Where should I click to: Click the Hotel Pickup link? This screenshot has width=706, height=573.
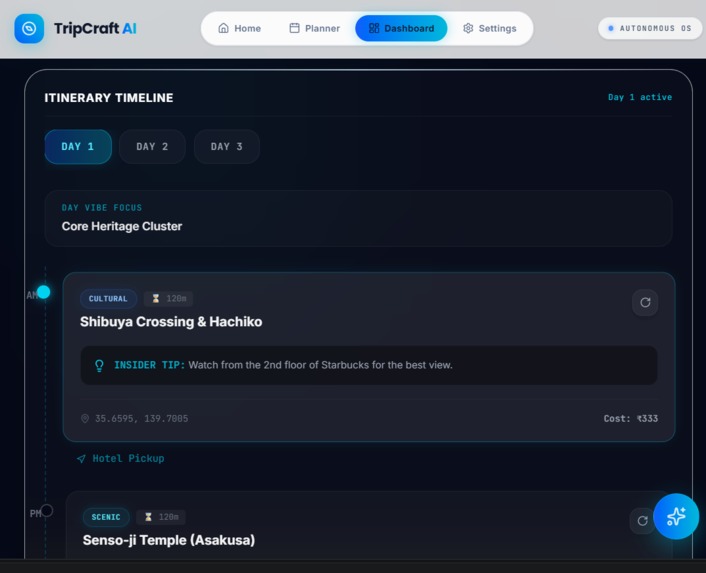[x=128, y=458]
